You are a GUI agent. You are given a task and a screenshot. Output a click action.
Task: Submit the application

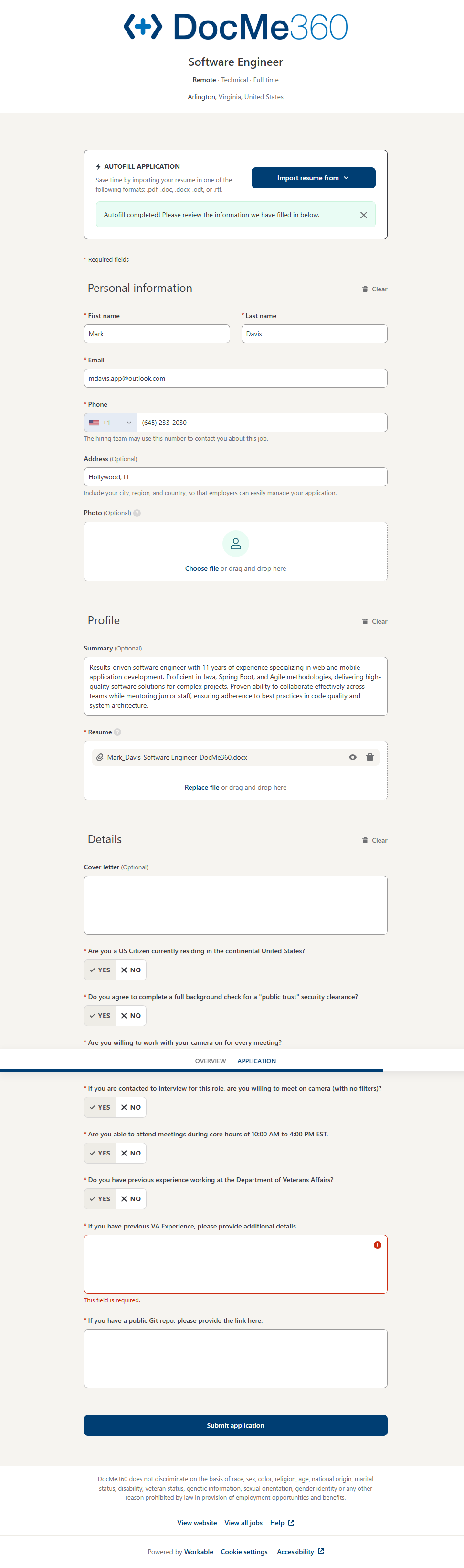(236, 1425)
